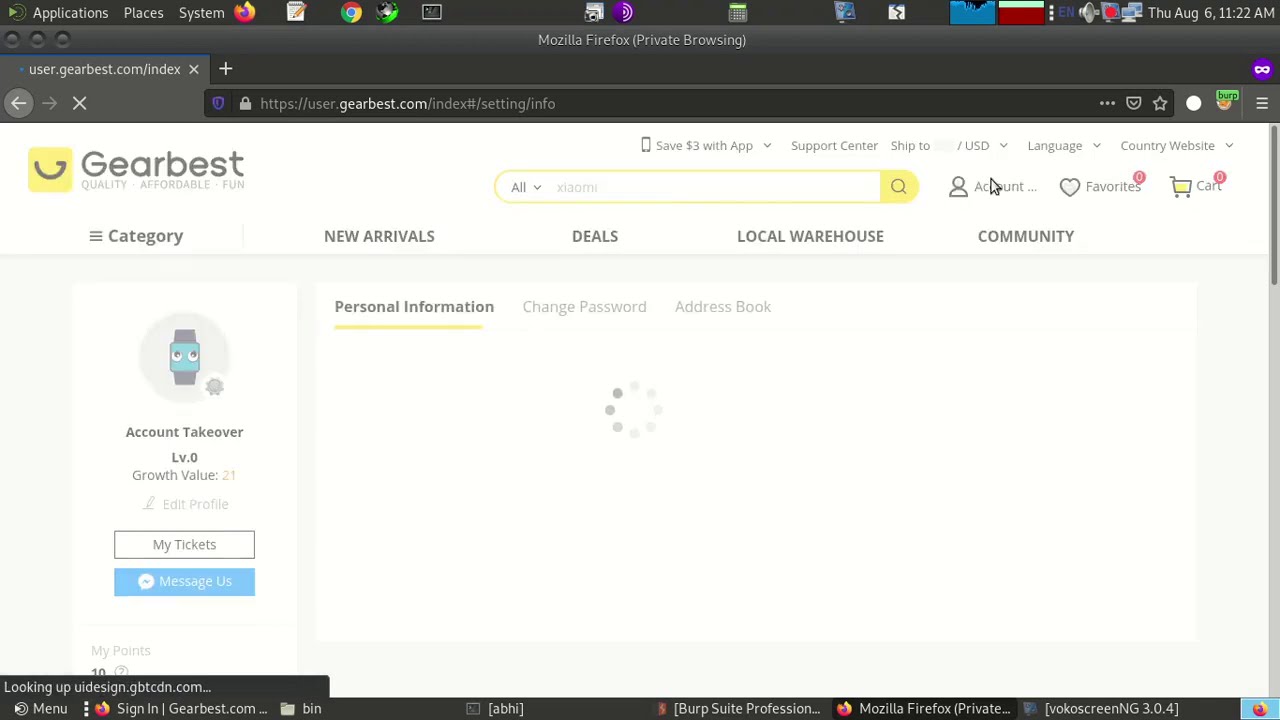Click the site padlock icon
Image resolution: width=1280 pixels, height=720 pixels.
pyautogui.click(x=245, y=103)
